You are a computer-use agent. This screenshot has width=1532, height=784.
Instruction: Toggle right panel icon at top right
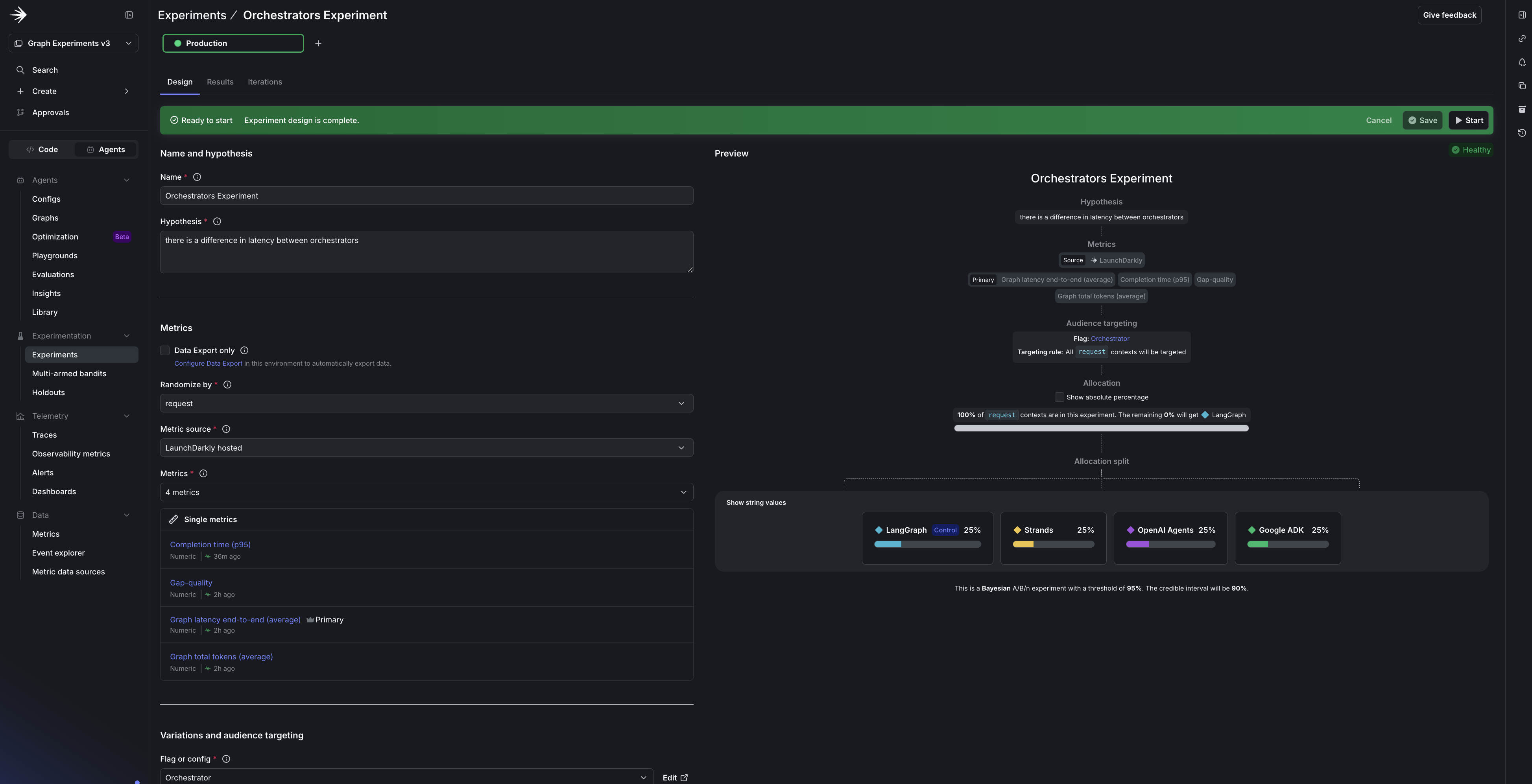coord(1522,15)
